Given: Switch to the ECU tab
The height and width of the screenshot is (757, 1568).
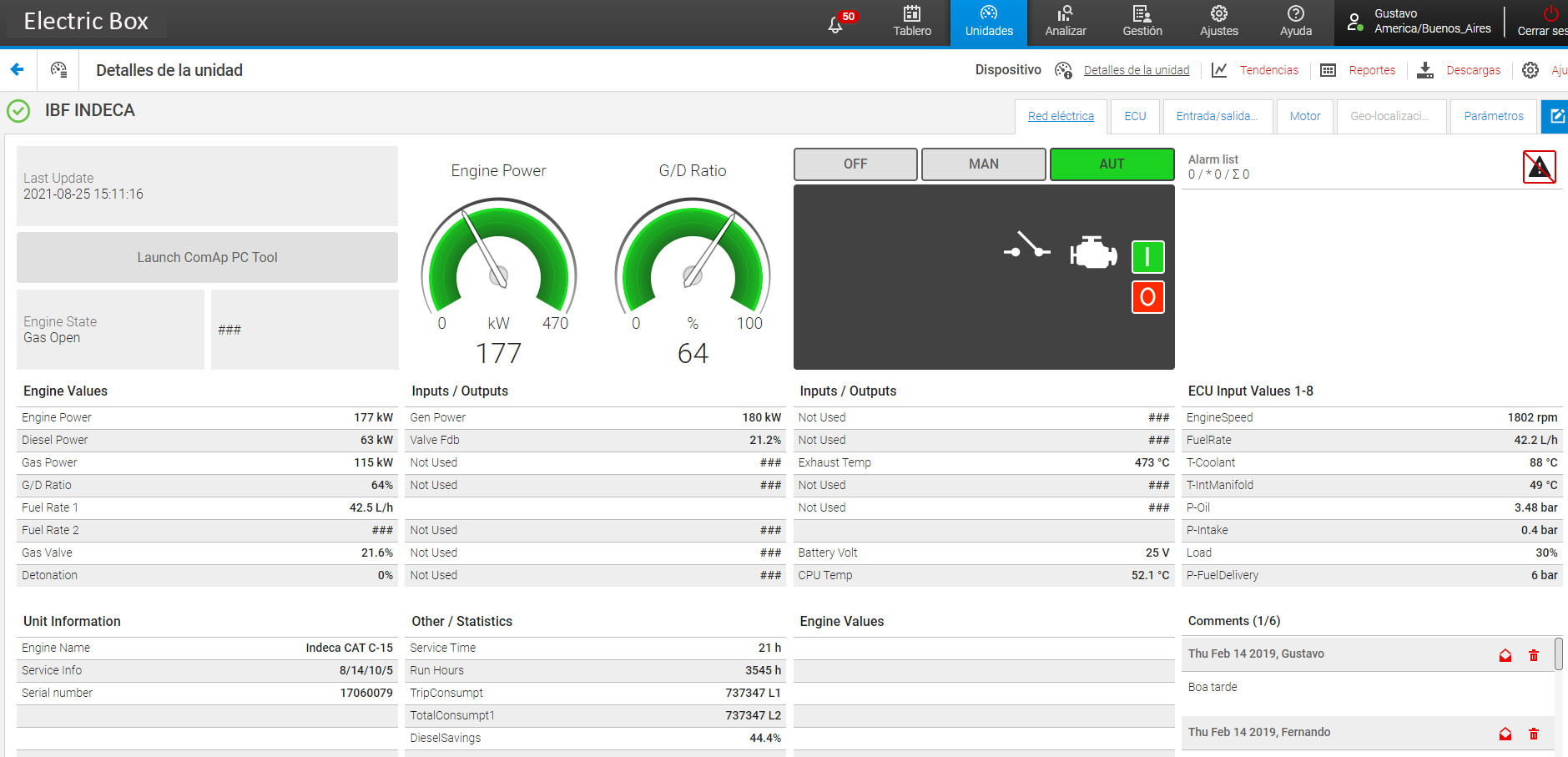Looking at the screenshot, I should 1135,117.
